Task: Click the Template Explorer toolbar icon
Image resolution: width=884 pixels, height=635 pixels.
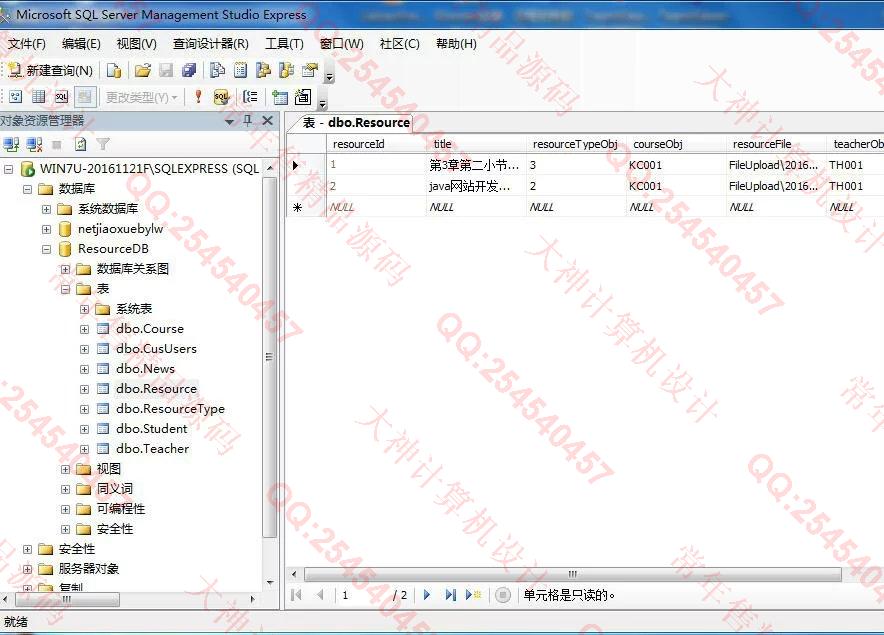Action: [x=286, y=70]
